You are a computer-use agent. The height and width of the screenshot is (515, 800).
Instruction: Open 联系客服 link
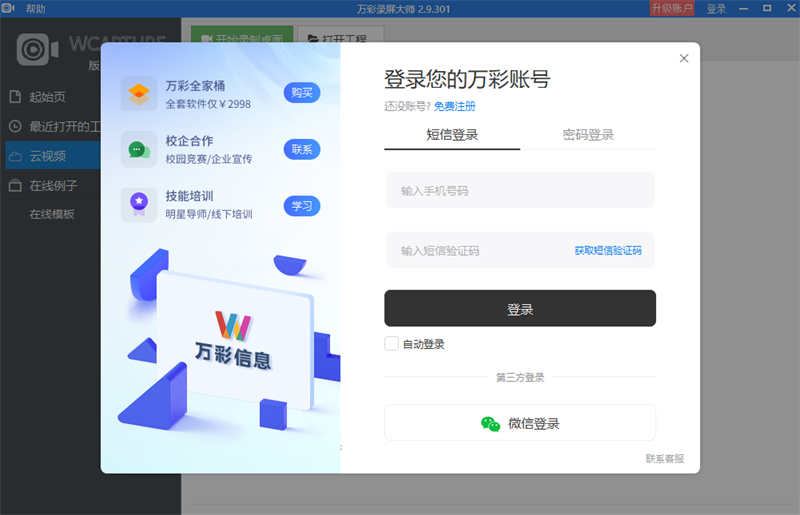pos(665,458)
